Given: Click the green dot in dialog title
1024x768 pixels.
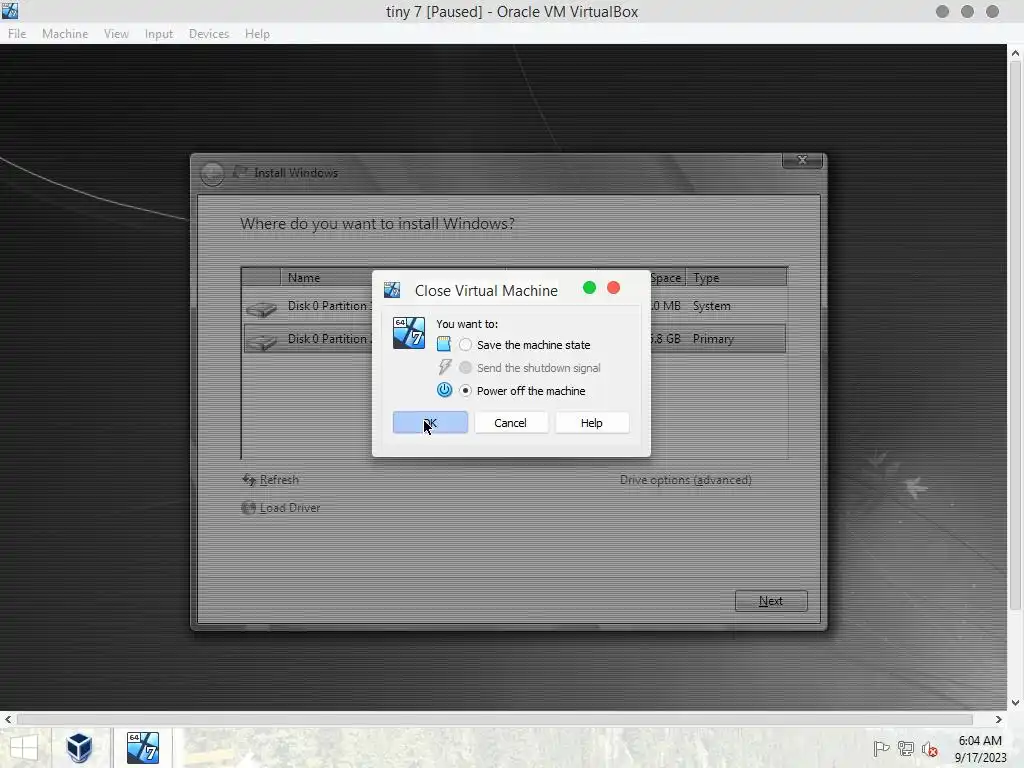Looking at the screenshot, I should 589,288.
